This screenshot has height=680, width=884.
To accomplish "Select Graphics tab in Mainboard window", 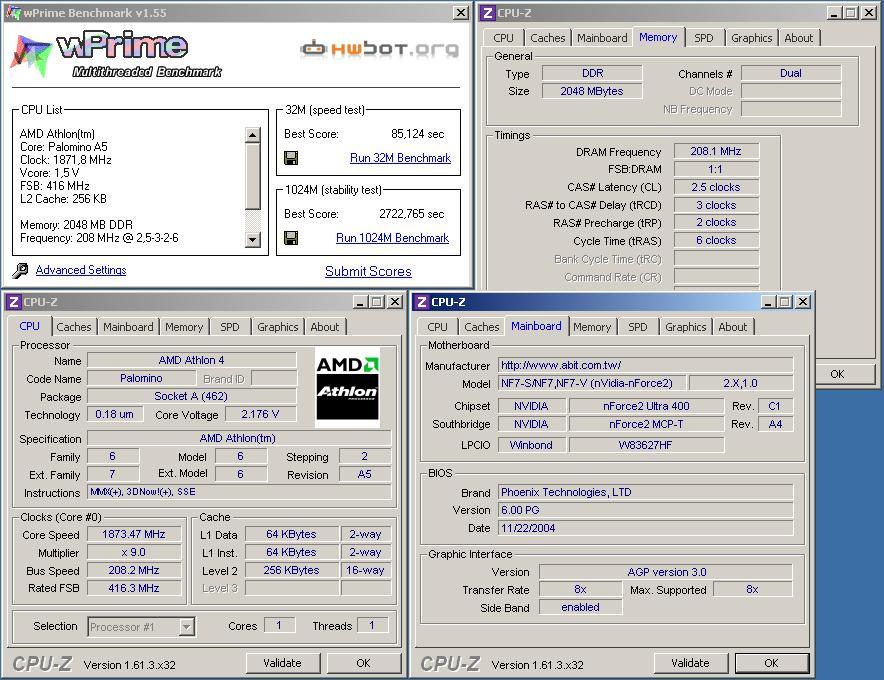I will 686,327.
